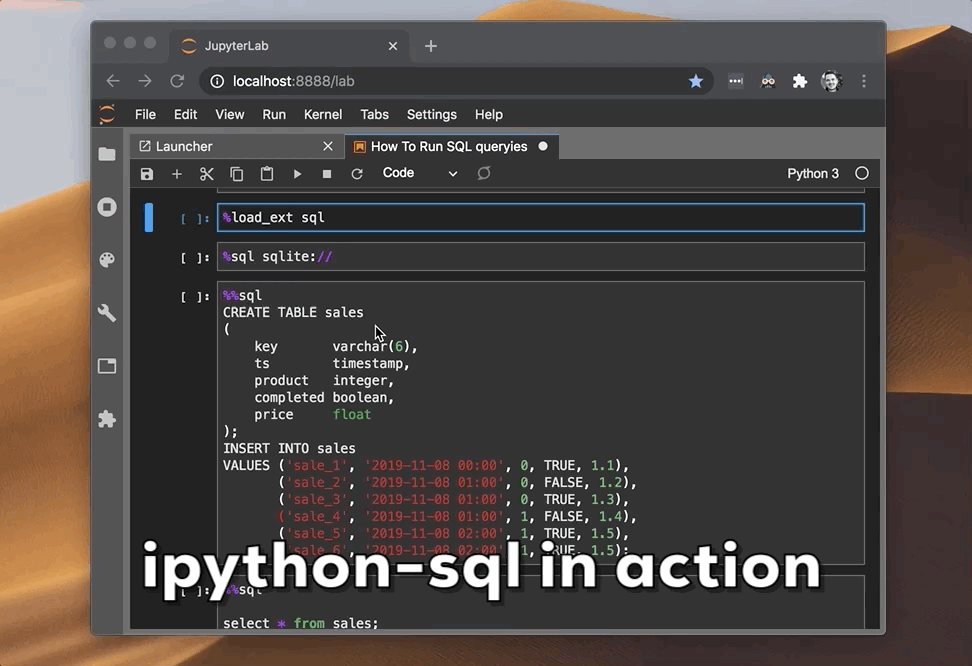Image resolution: width=972 pixels, height=666 pixels.
Task: Click the password manager extension icon
Action: click(736, 81)
